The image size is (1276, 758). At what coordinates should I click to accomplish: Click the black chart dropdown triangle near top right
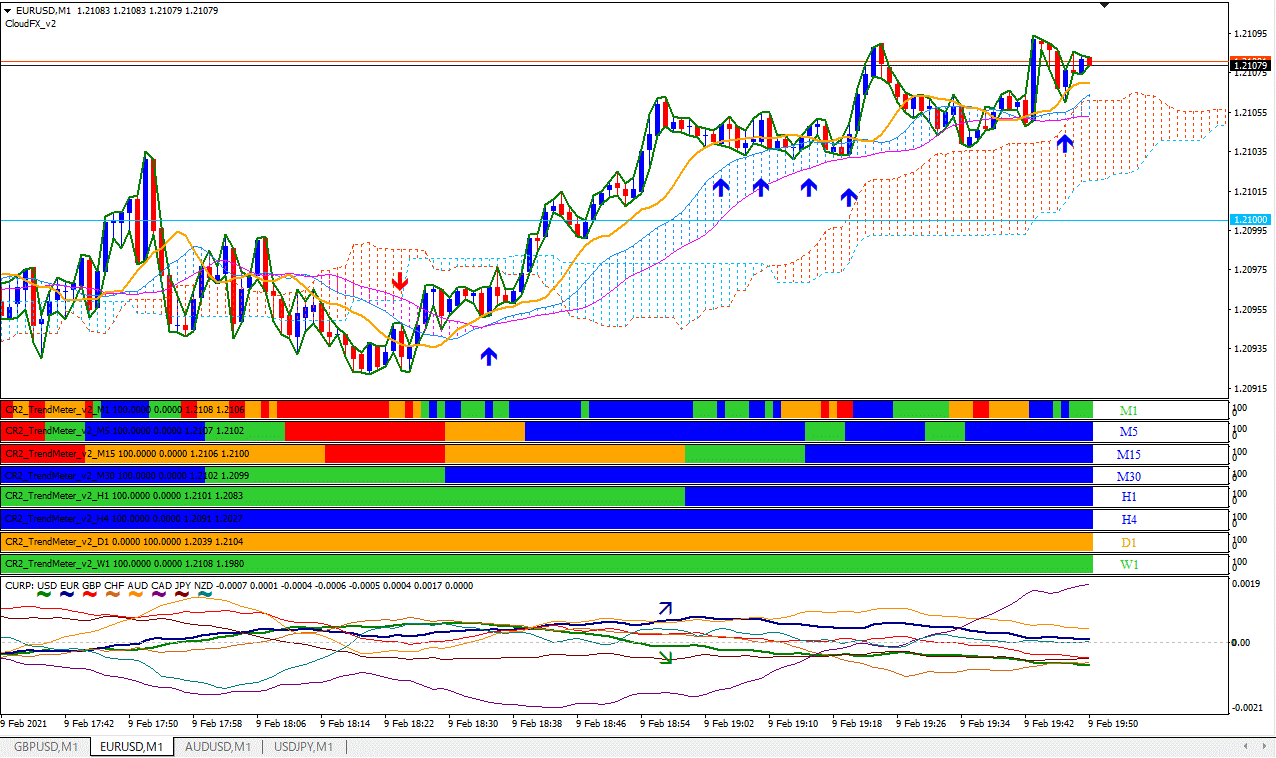[x=1106, y=6]
